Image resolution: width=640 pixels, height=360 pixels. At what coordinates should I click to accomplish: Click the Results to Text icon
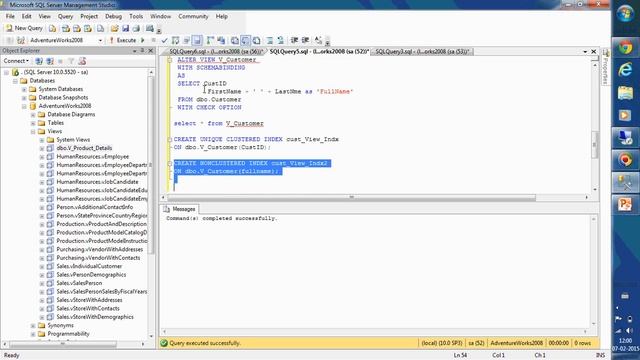pos(235,40)
